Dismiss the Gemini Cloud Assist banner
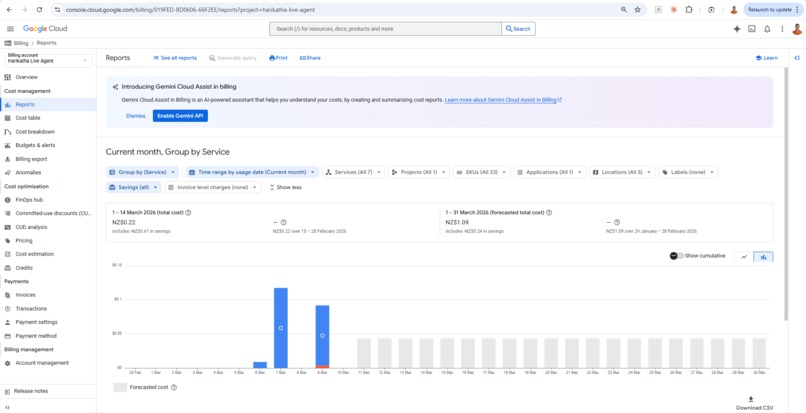806x413 pixels. click(x=136, y=116)
